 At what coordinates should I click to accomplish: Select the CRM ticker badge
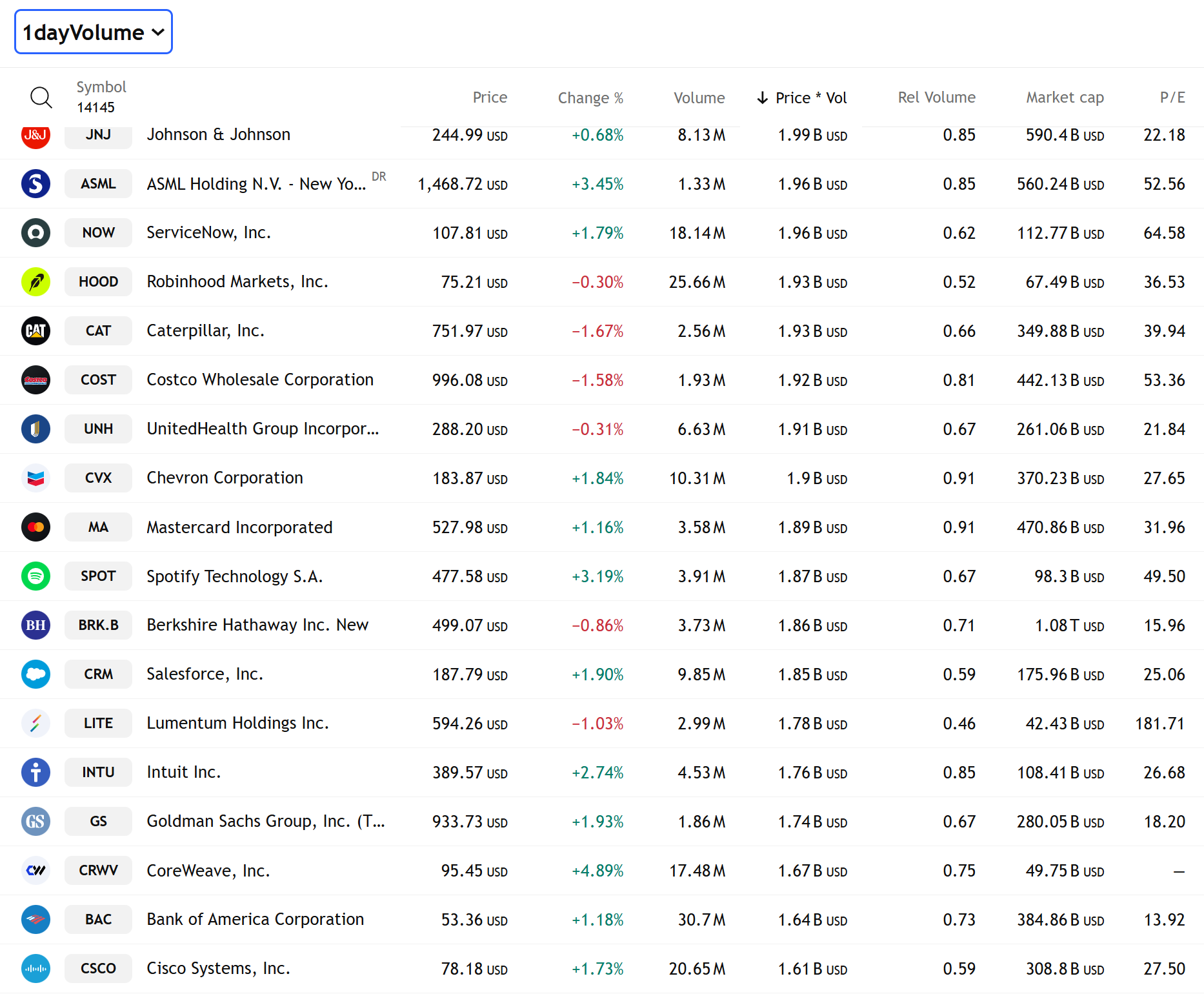click(98, 674)
